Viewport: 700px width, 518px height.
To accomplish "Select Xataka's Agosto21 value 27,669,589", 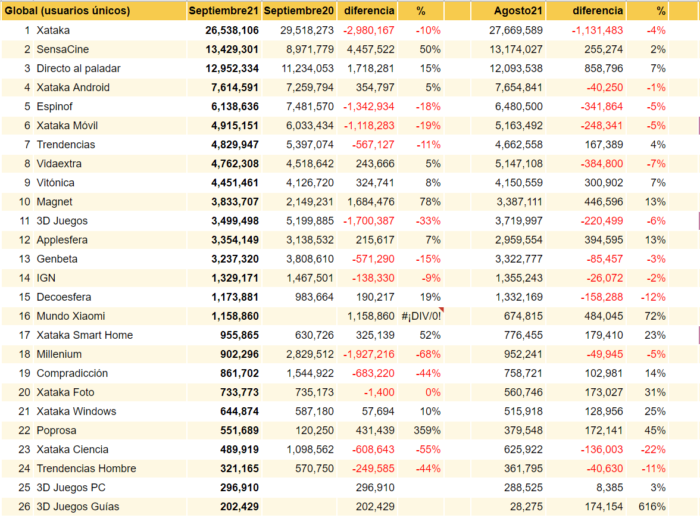I will tap(516, 30).
